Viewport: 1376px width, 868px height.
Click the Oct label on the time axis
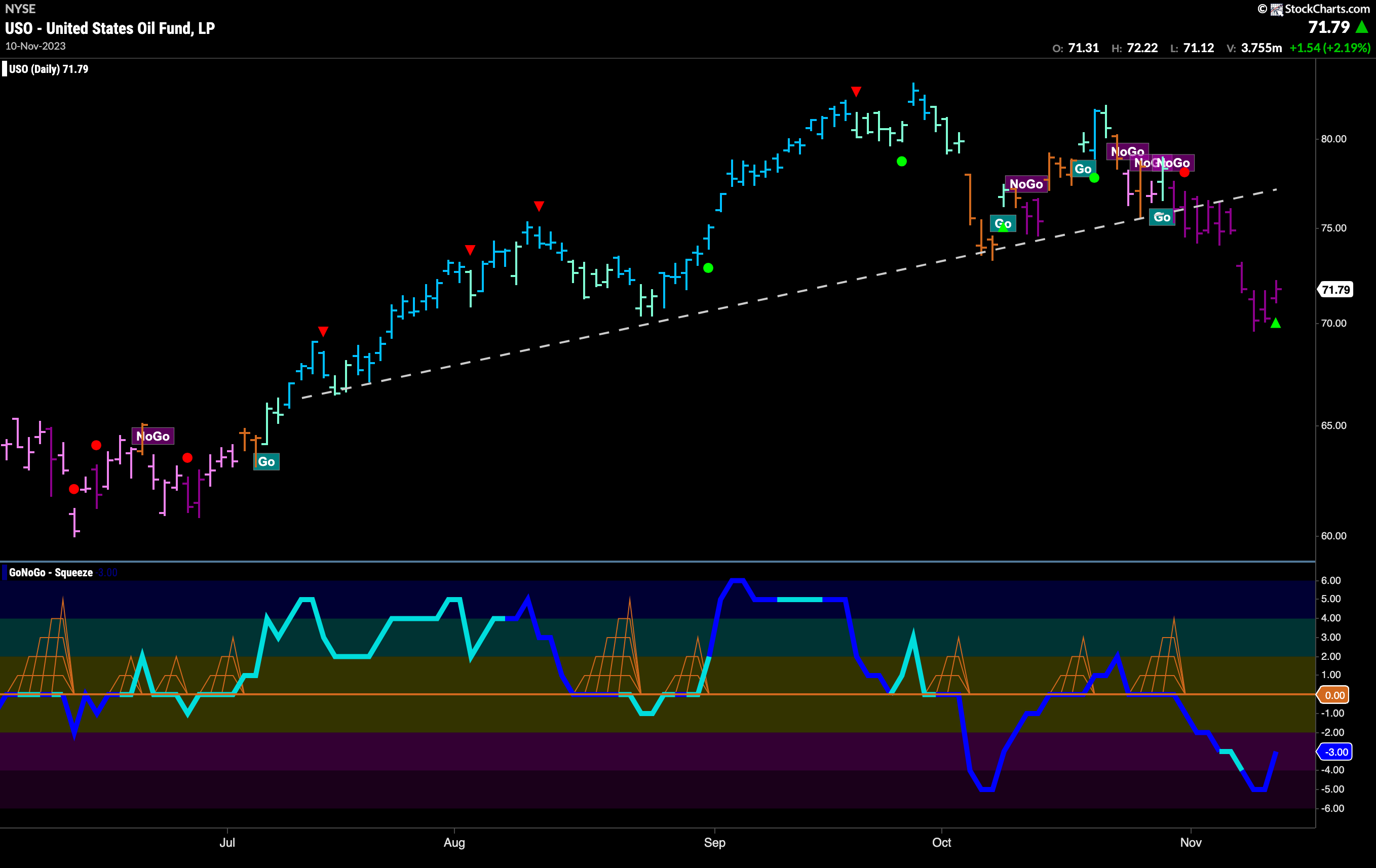coord(941,842)
